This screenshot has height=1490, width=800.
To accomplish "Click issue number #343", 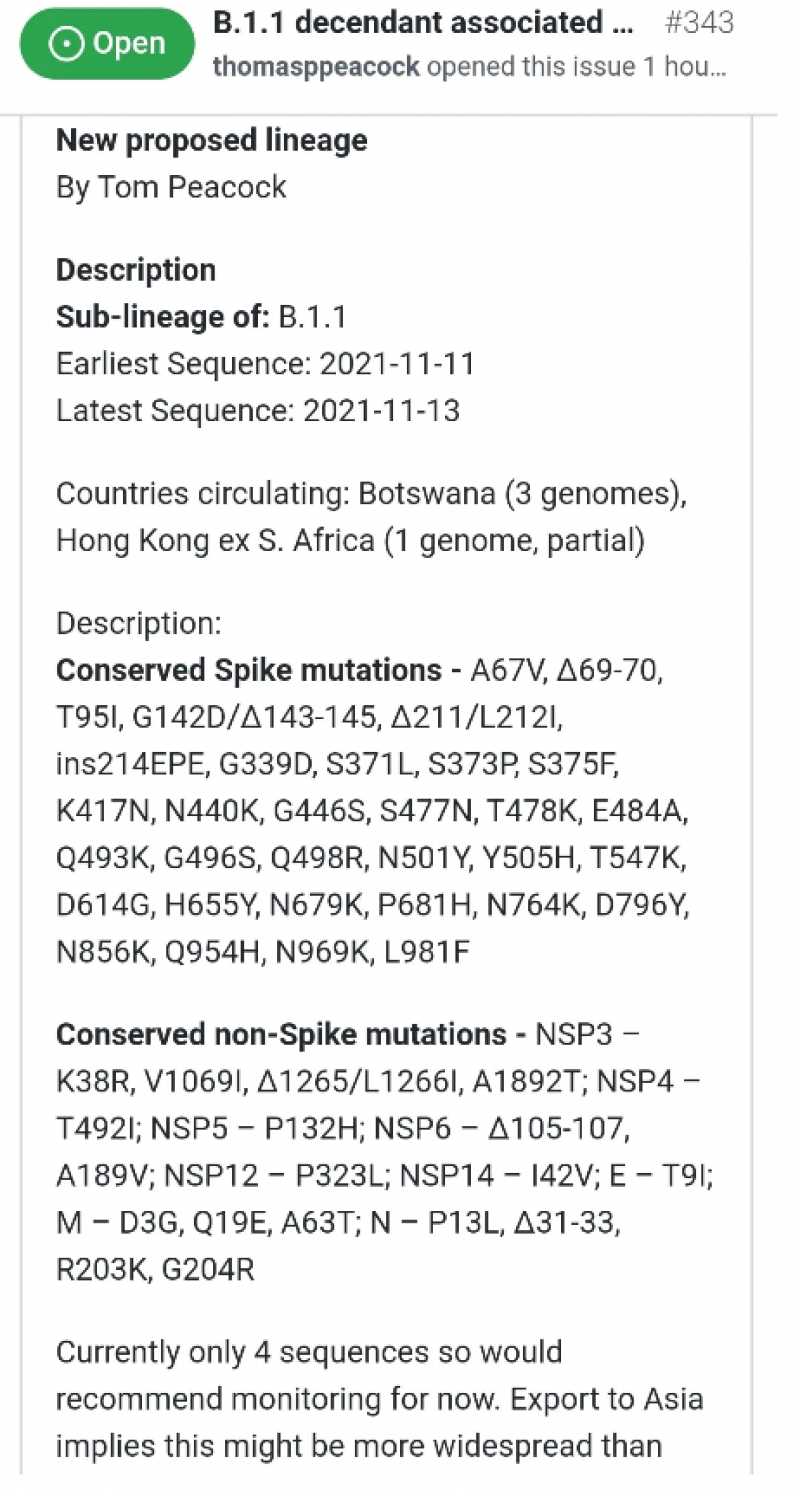I will pyautogui.click(x=699, y=24).
